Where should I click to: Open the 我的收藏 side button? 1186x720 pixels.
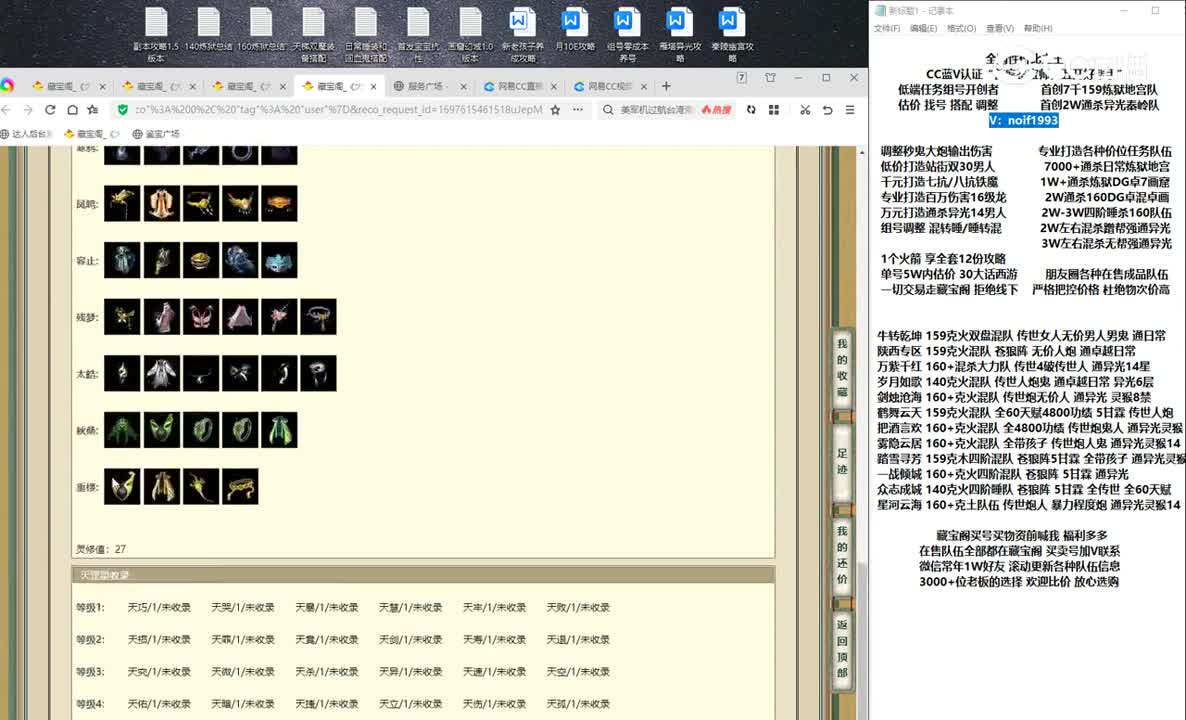point(842,368)
